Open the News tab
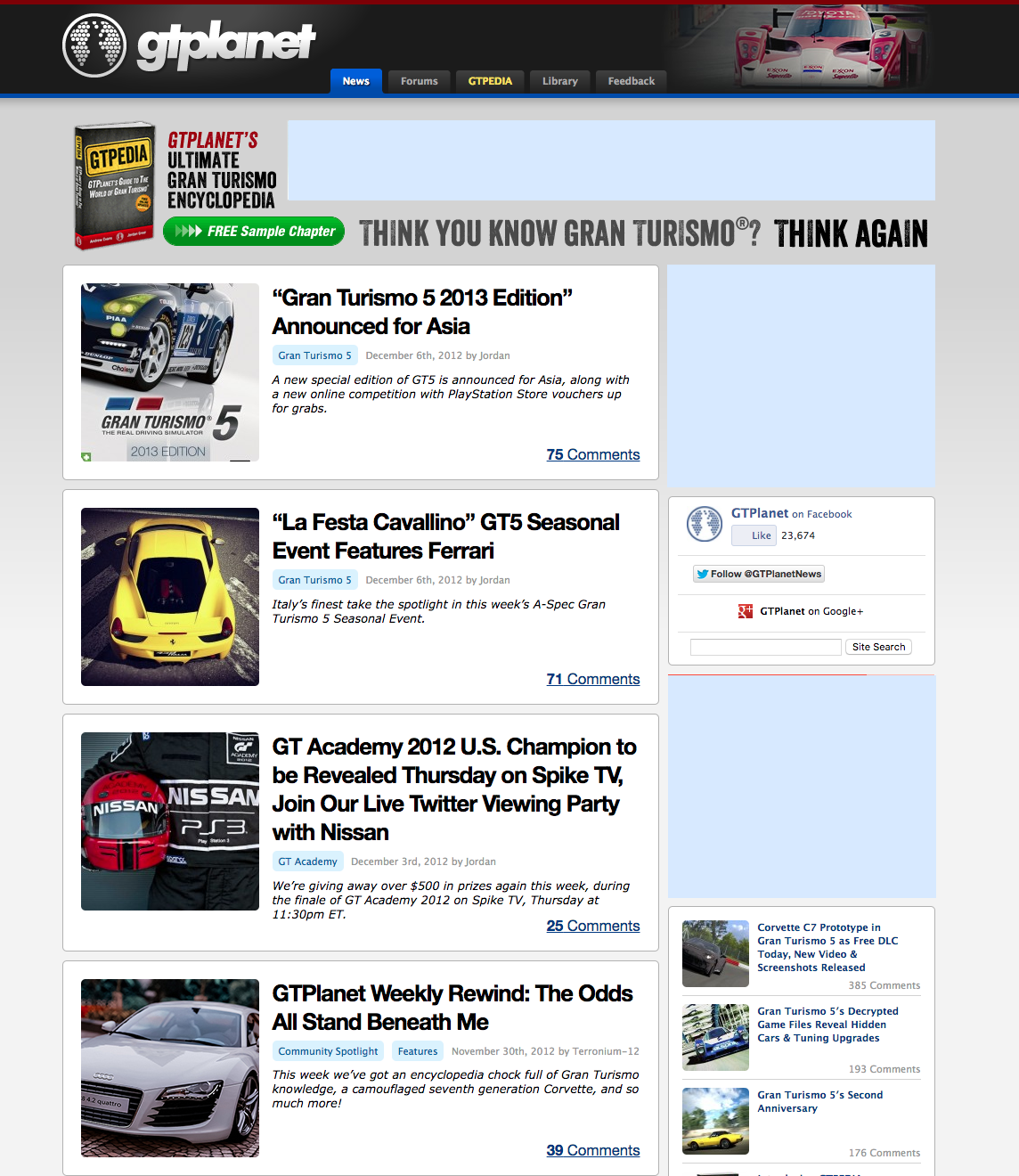Viewport: 1019px width, 1176px height. click(x=356, y=81)
